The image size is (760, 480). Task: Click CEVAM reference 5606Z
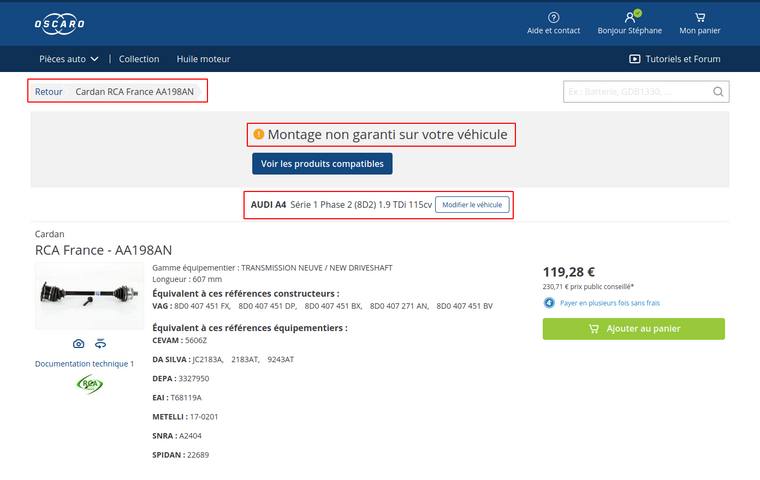pos(196,340)
